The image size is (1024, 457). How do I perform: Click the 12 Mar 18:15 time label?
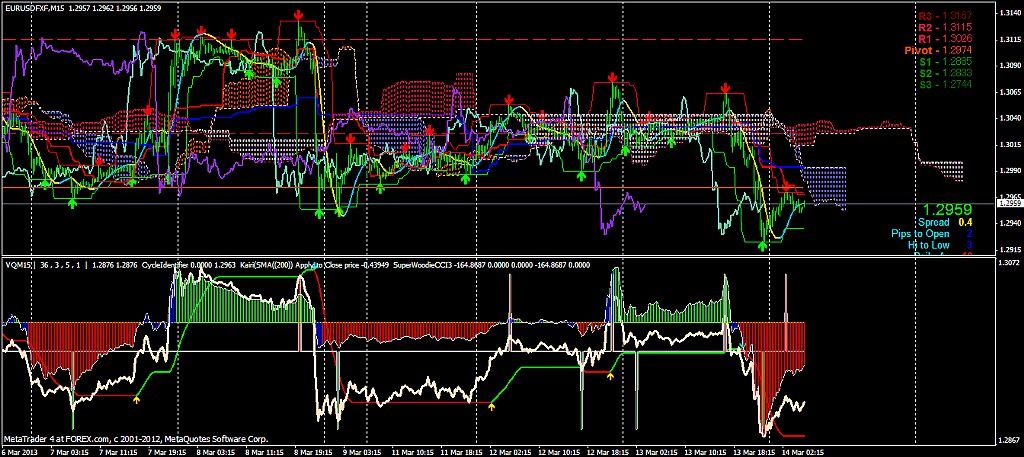(x=607, y=452)
